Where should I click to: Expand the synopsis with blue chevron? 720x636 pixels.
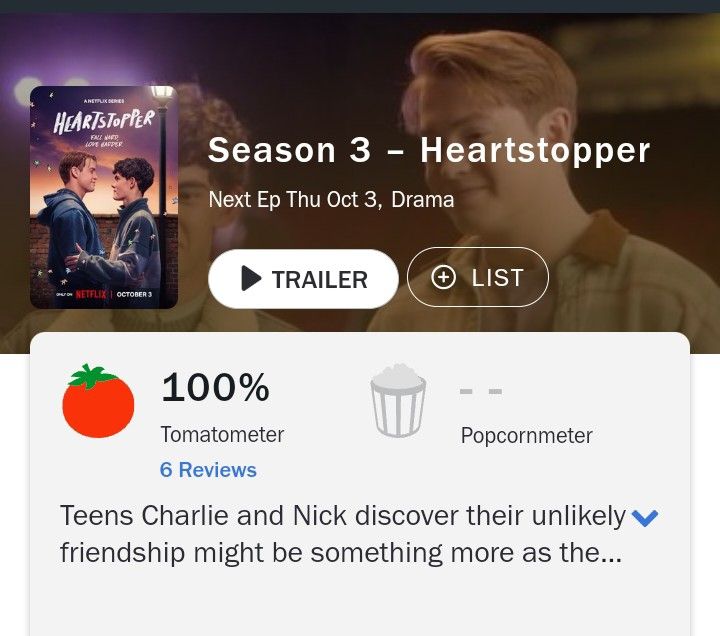coord(645,518)
